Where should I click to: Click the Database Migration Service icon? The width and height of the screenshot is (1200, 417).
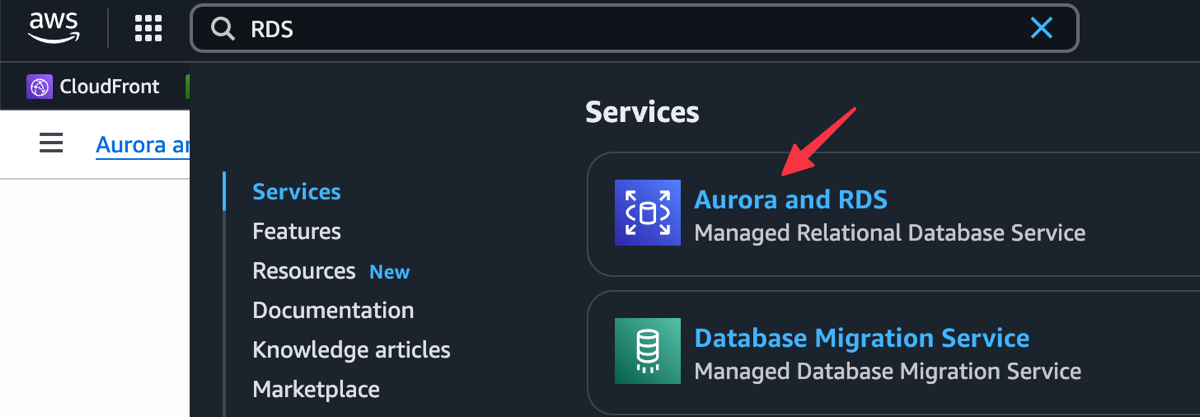648,351
